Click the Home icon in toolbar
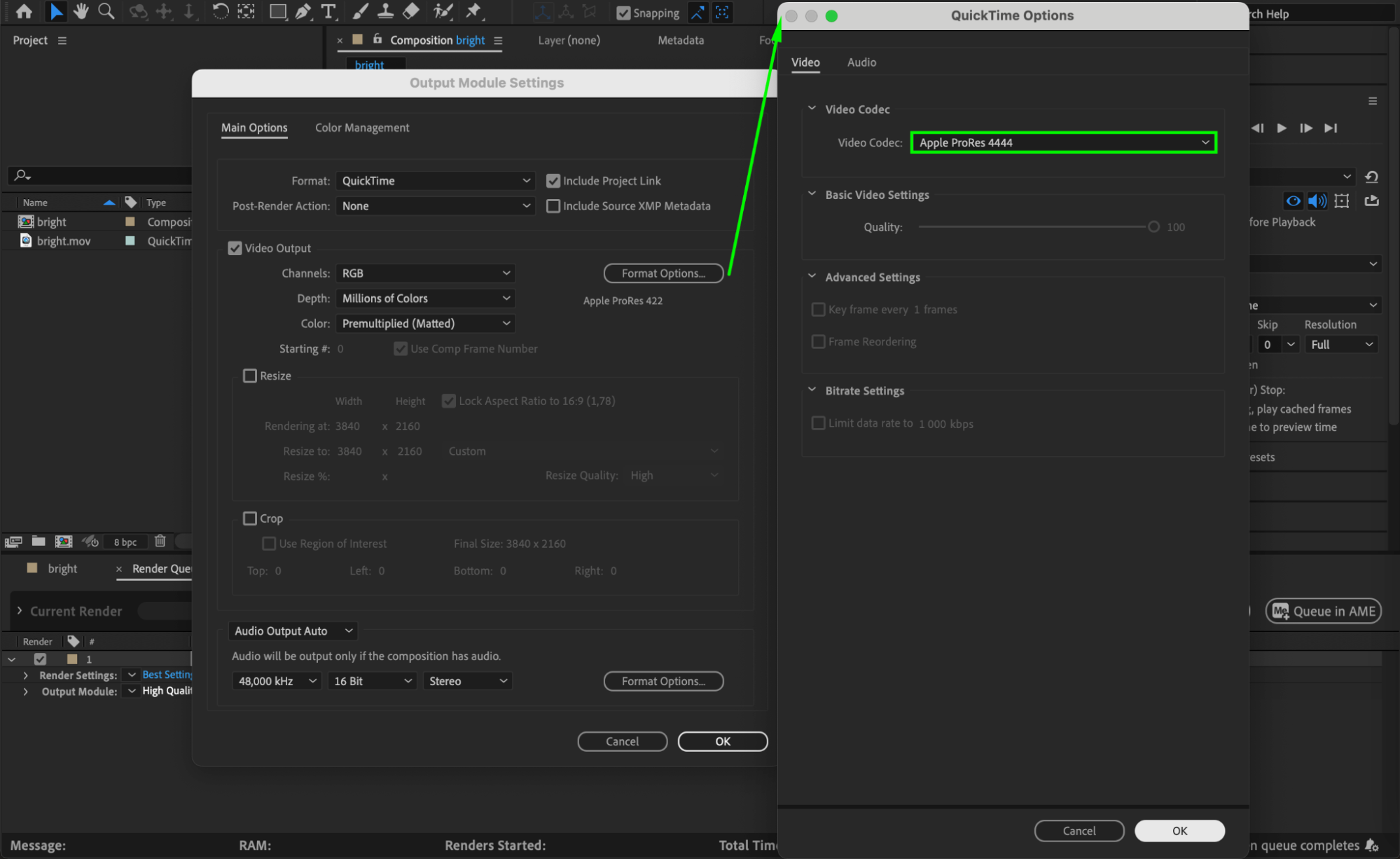1400x859 pixels. tap(24, 11)
